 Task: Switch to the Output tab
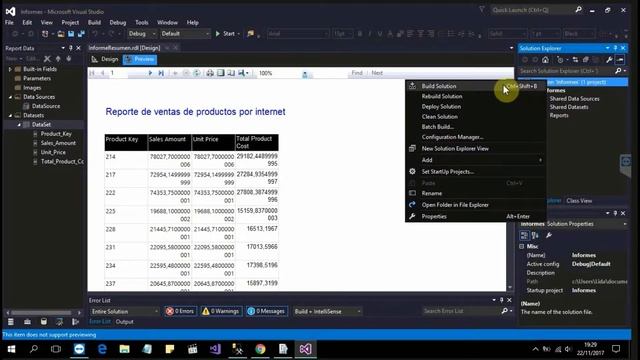[124, 322]
